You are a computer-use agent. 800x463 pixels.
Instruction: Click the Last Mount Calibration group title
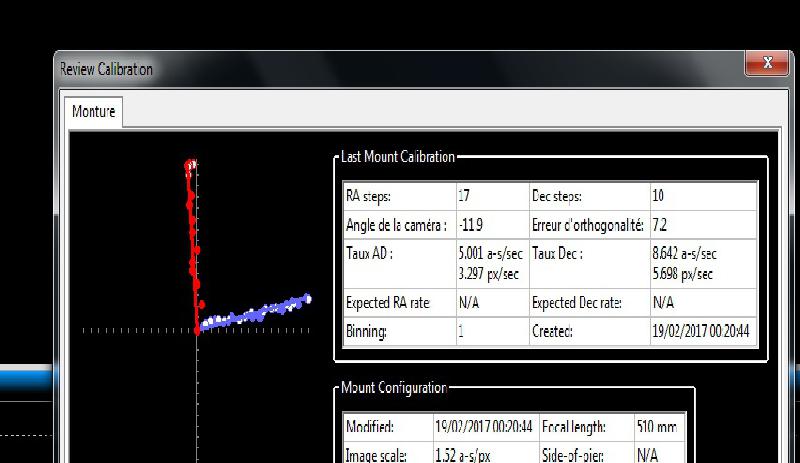[397, 157]
